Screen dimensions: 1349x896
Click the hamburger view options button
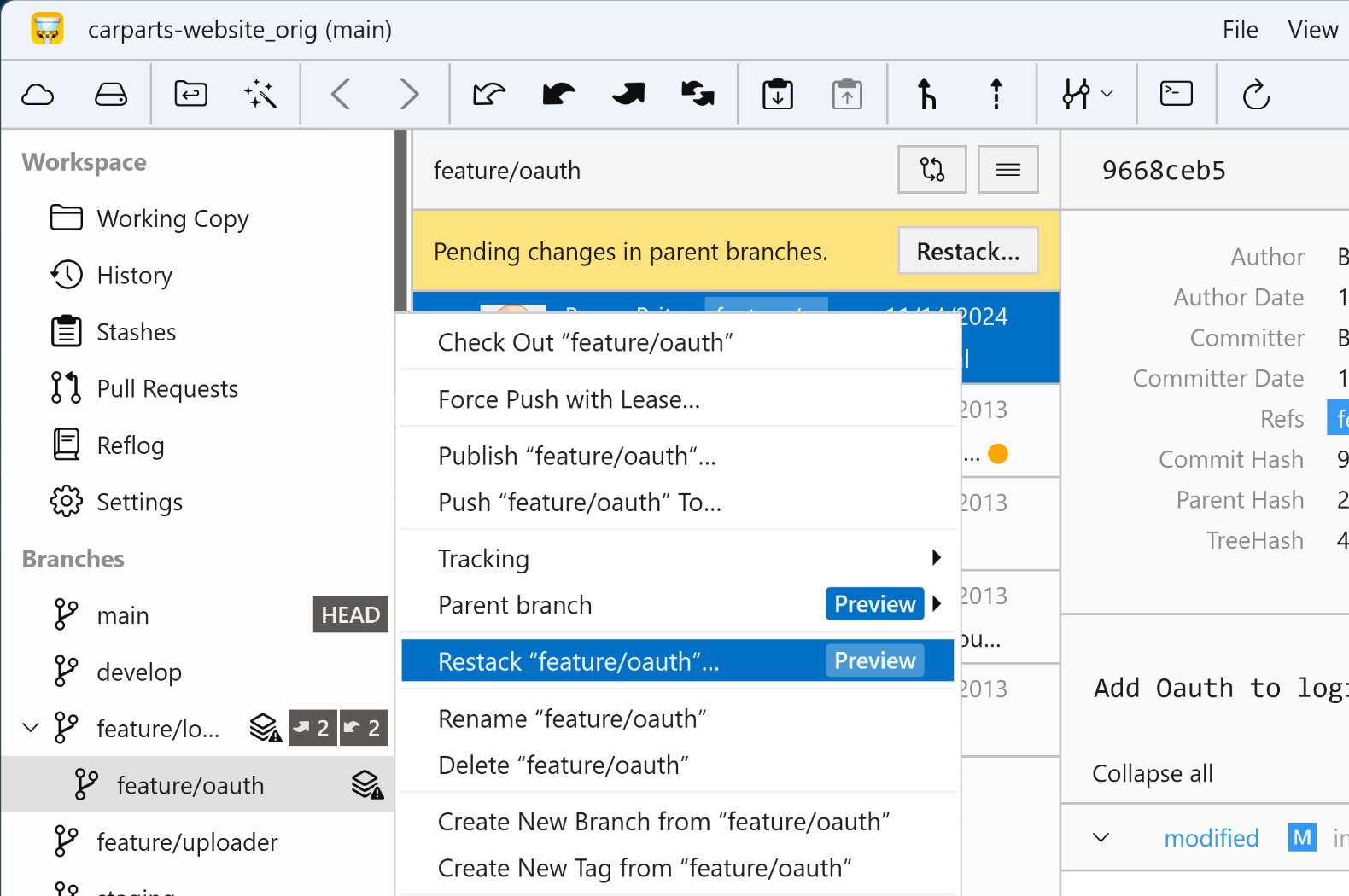1007,170
